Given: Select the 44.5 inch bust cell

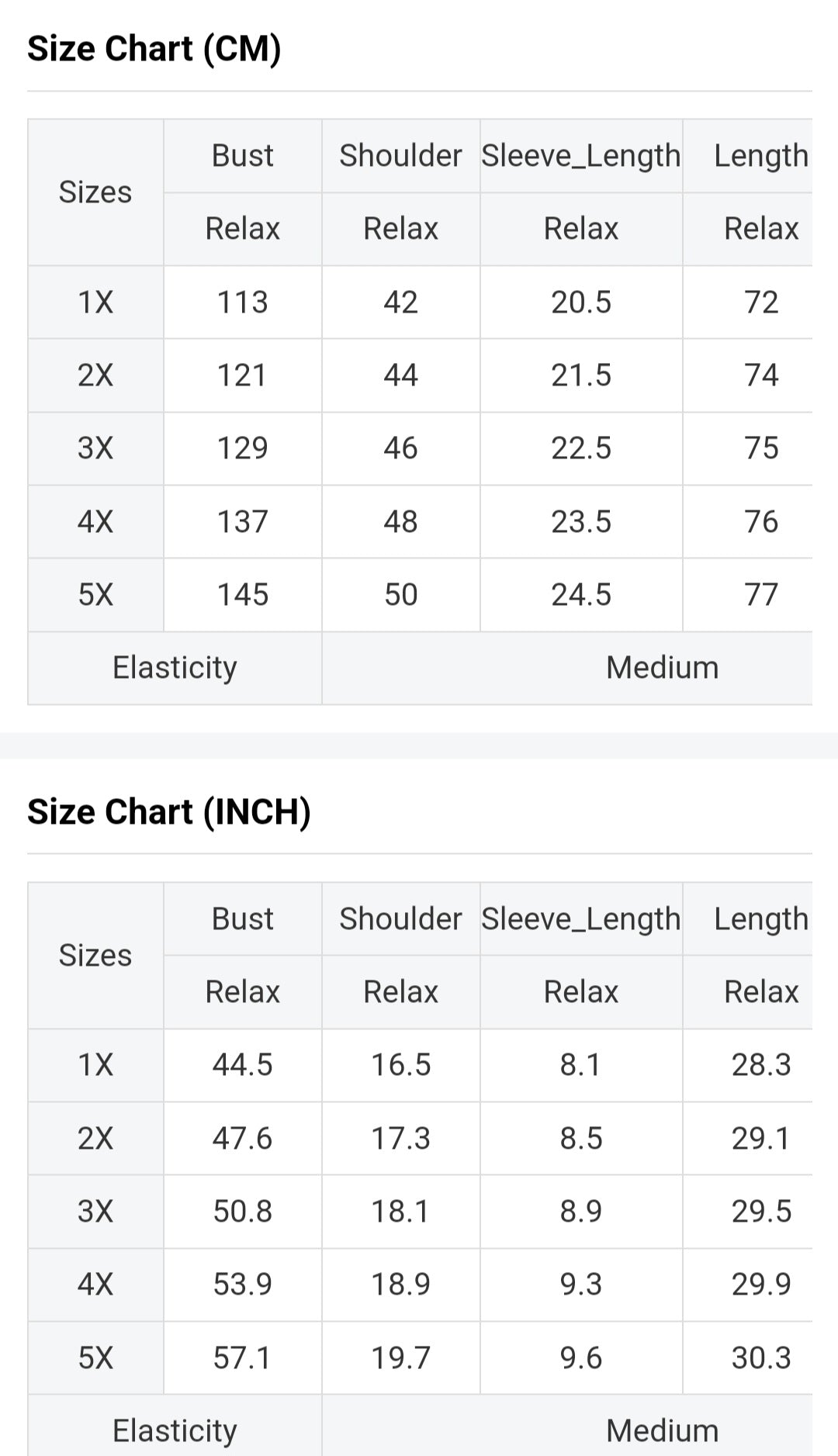Looking at the screenshot, I should tap(242, 1065).
